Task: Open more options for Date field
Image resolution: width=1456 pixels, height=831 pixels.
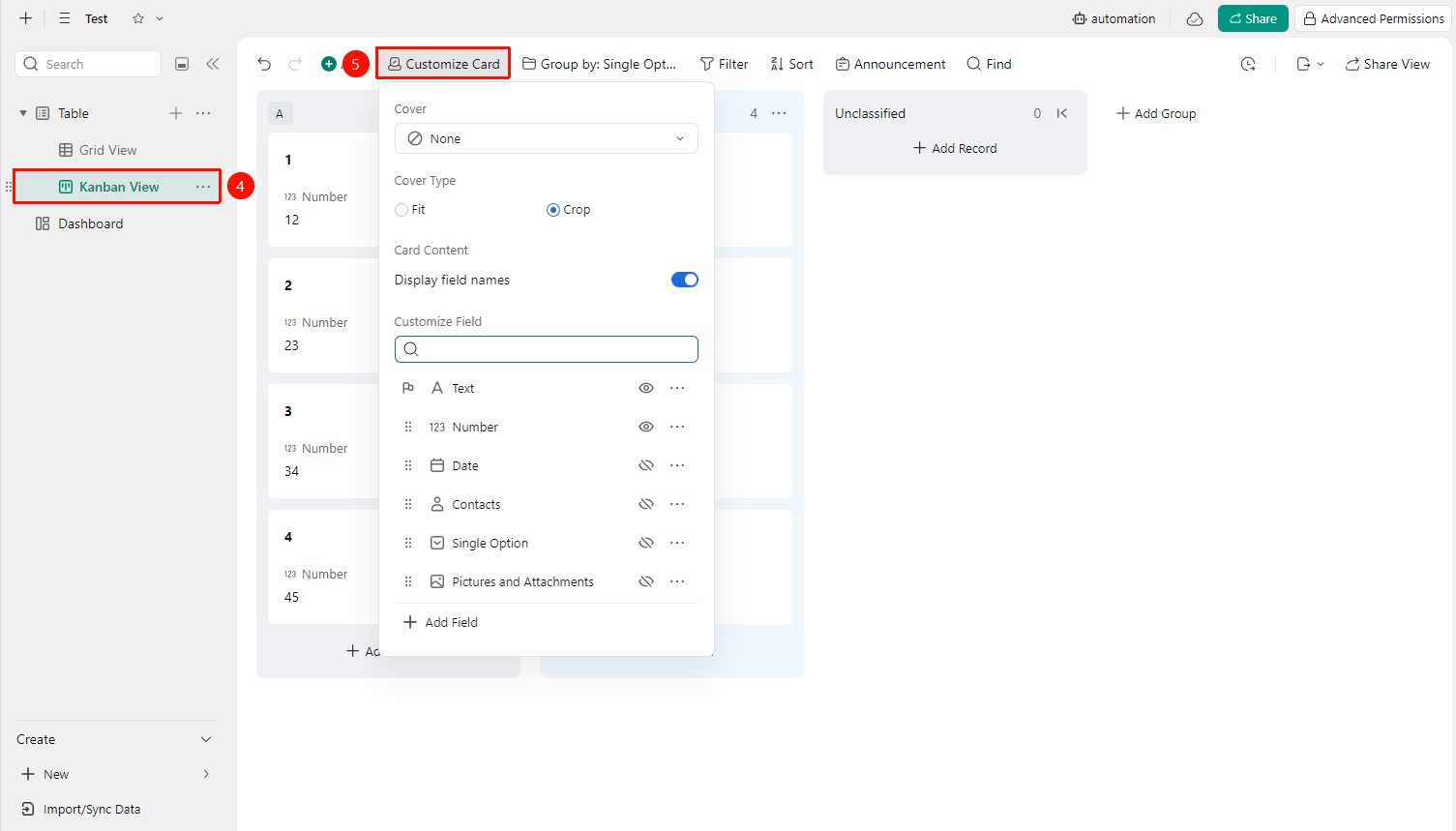Action: tap(677, 465)
